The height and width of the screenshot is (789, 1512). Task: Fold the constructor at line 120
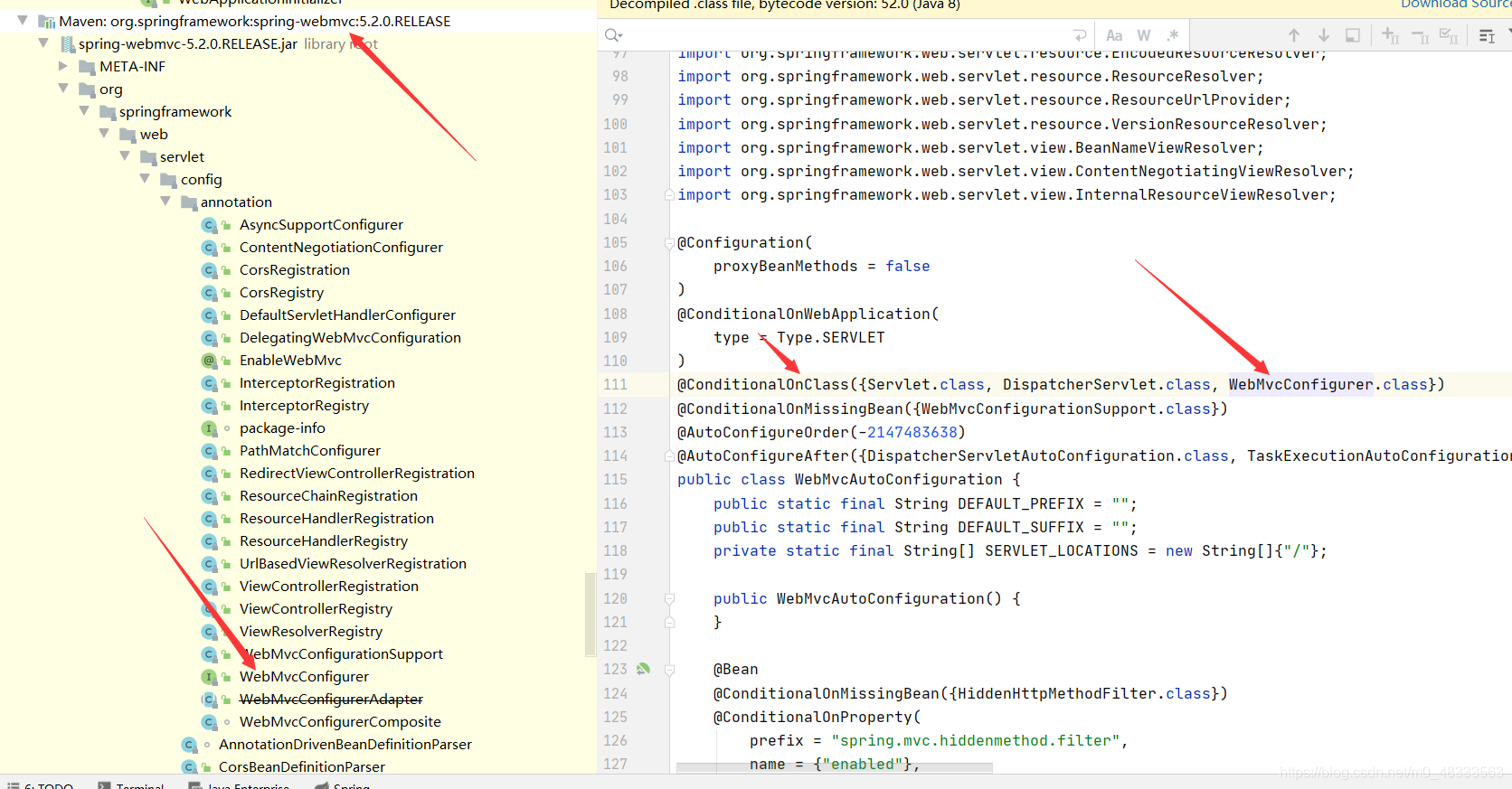tap(669, 598)
